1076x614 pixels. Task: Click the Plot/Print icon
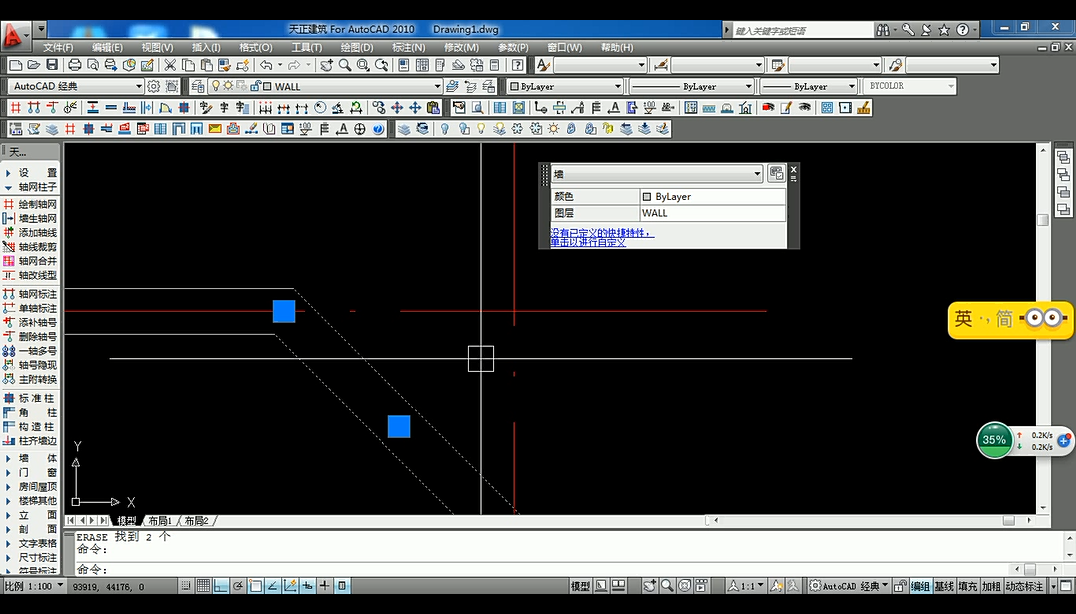74,65
